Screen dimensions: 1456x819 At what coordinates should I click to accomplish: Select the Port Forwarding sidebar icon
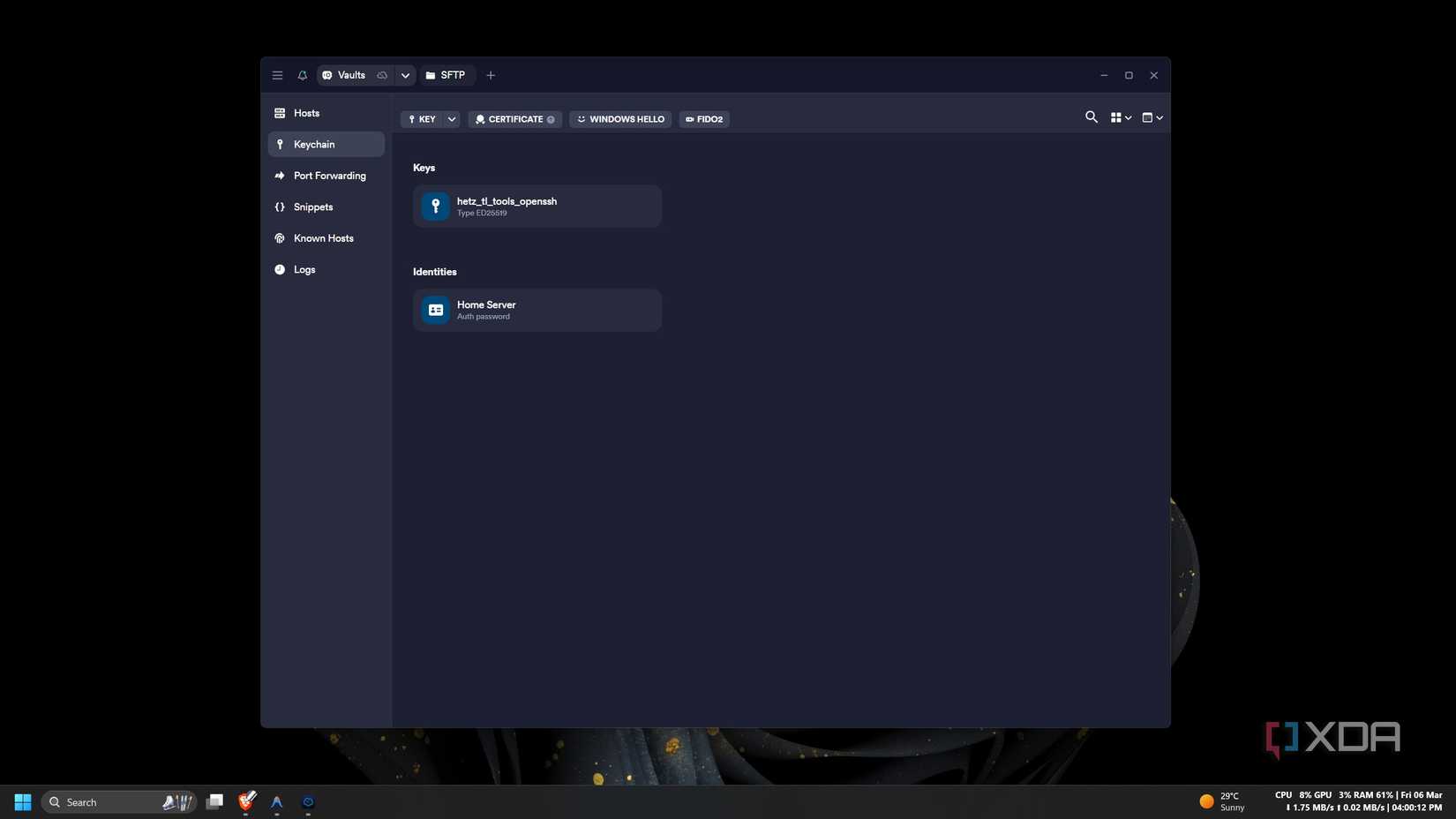pos(281,175)
